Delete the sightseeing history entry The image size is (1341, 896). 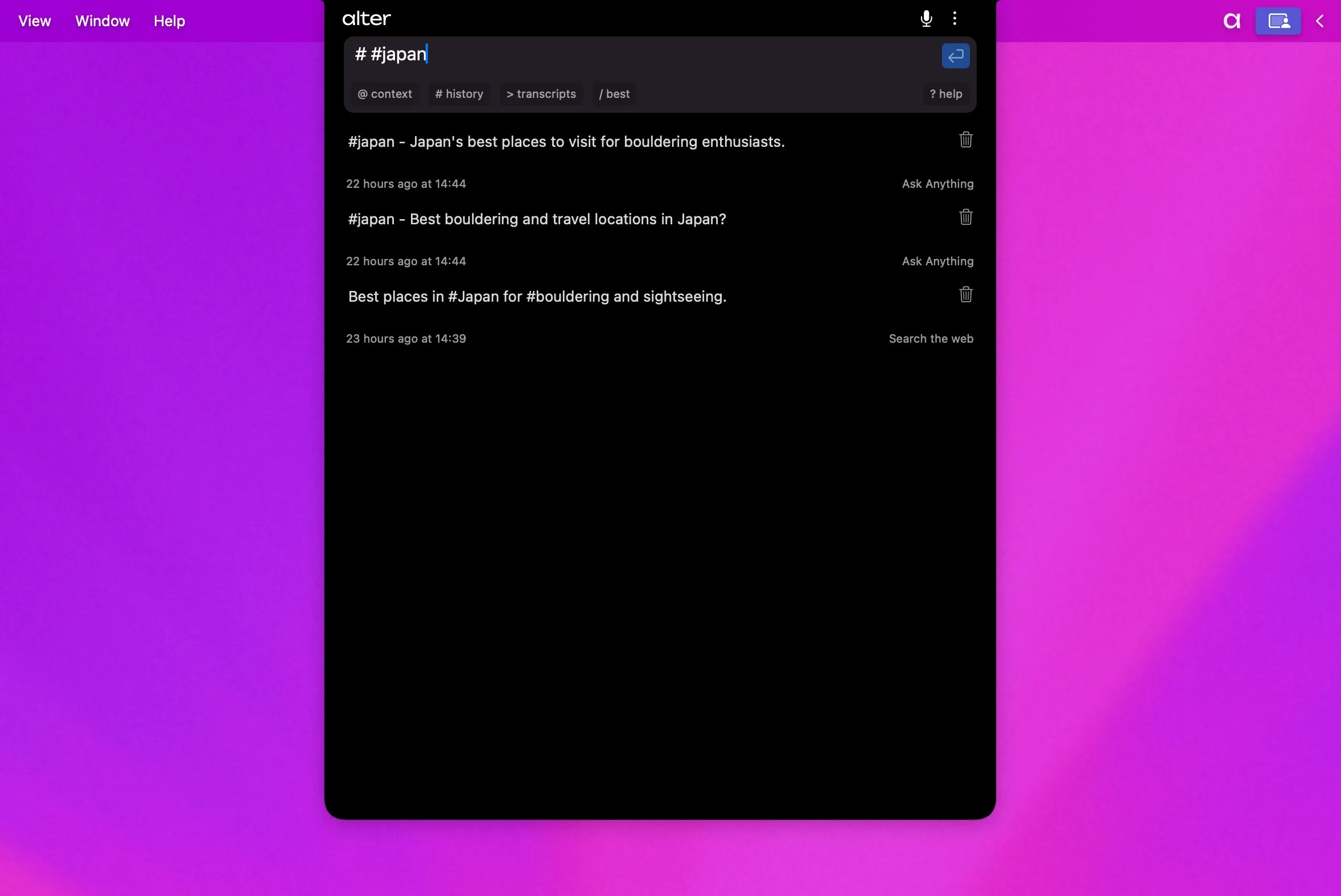click(965, 295)
